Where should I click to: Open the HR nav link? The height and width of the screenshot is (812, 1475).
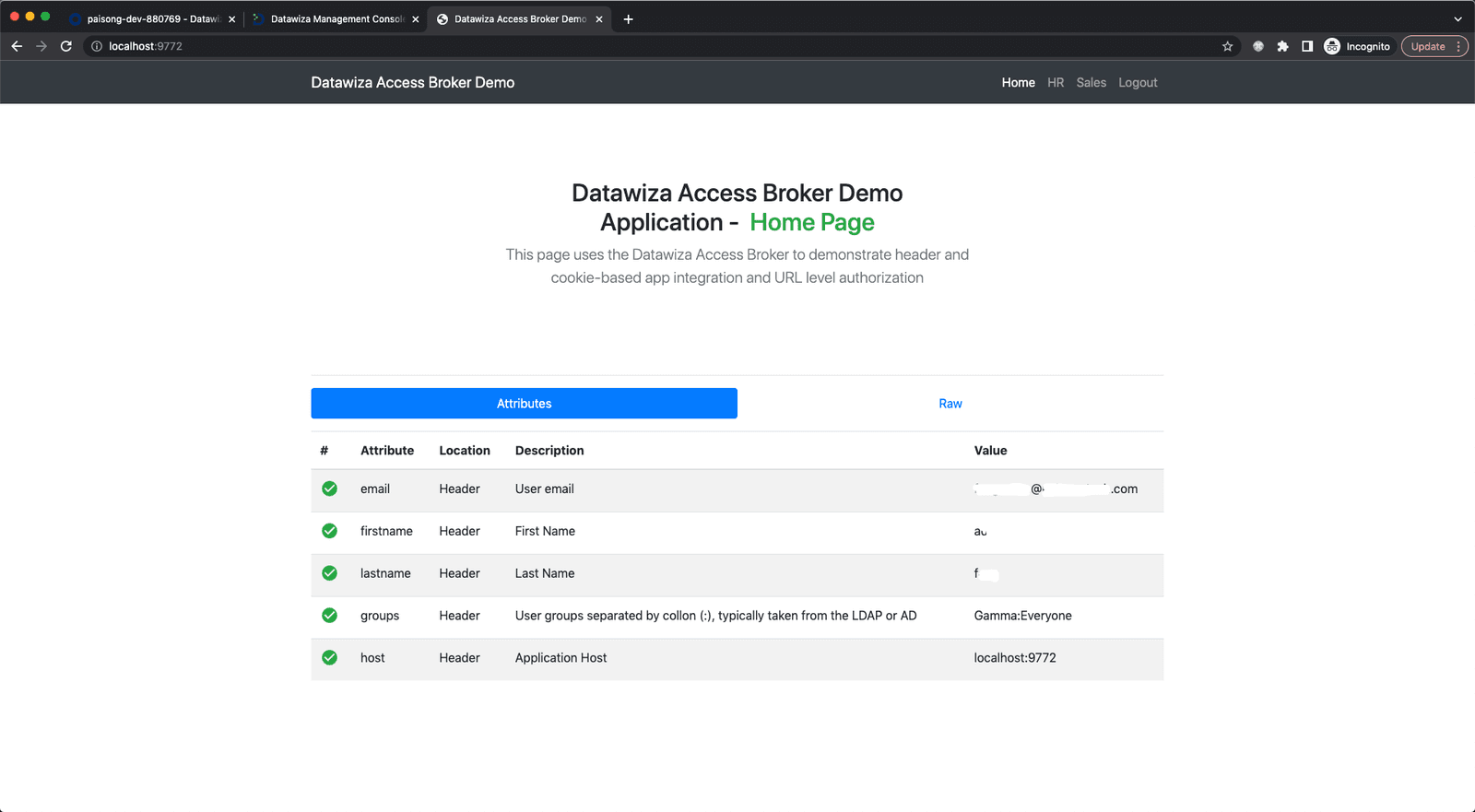(x=1056, y=83)
